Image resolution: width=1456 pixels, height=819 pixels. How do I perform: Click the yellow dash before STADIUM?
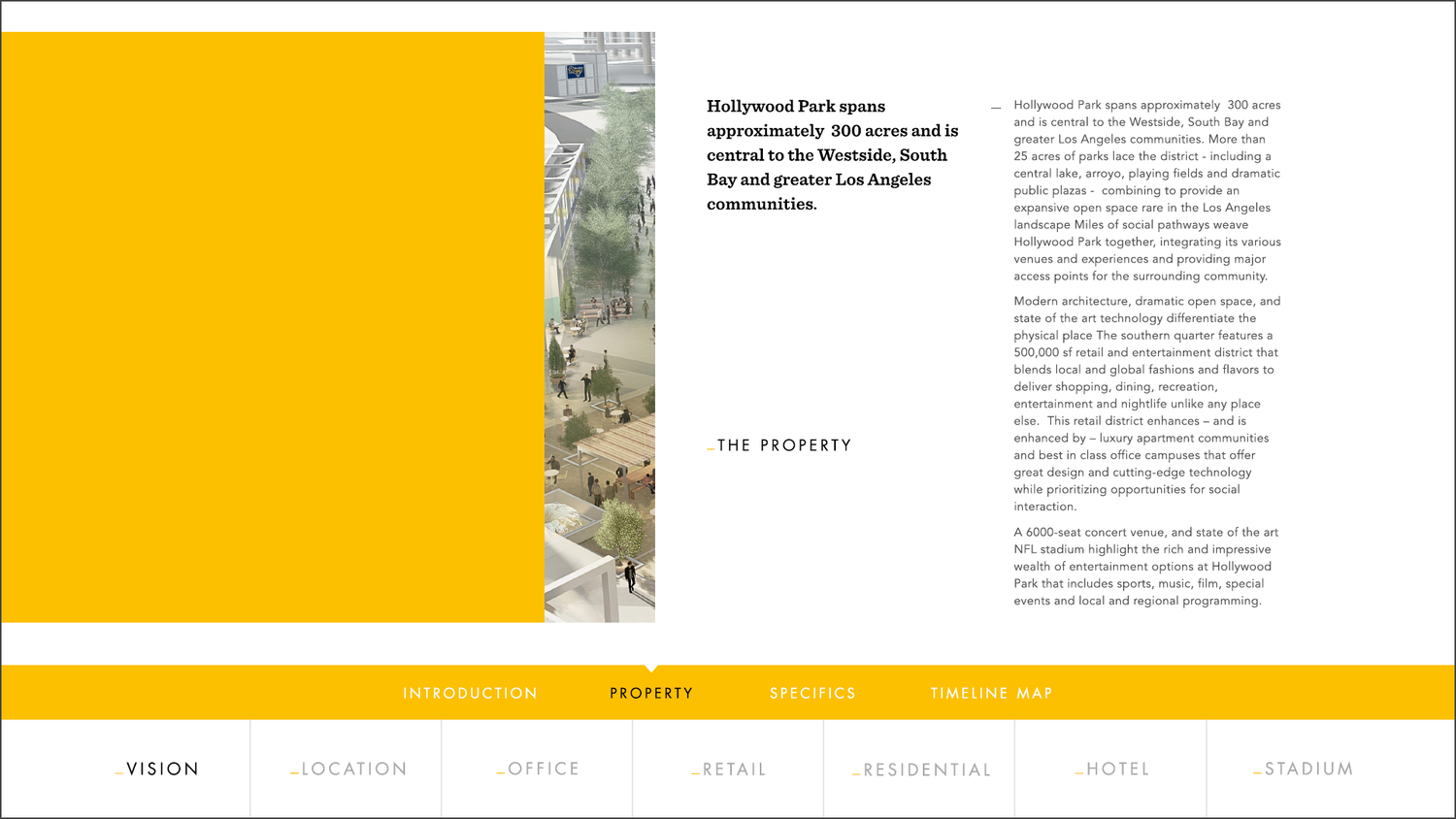1259,772
